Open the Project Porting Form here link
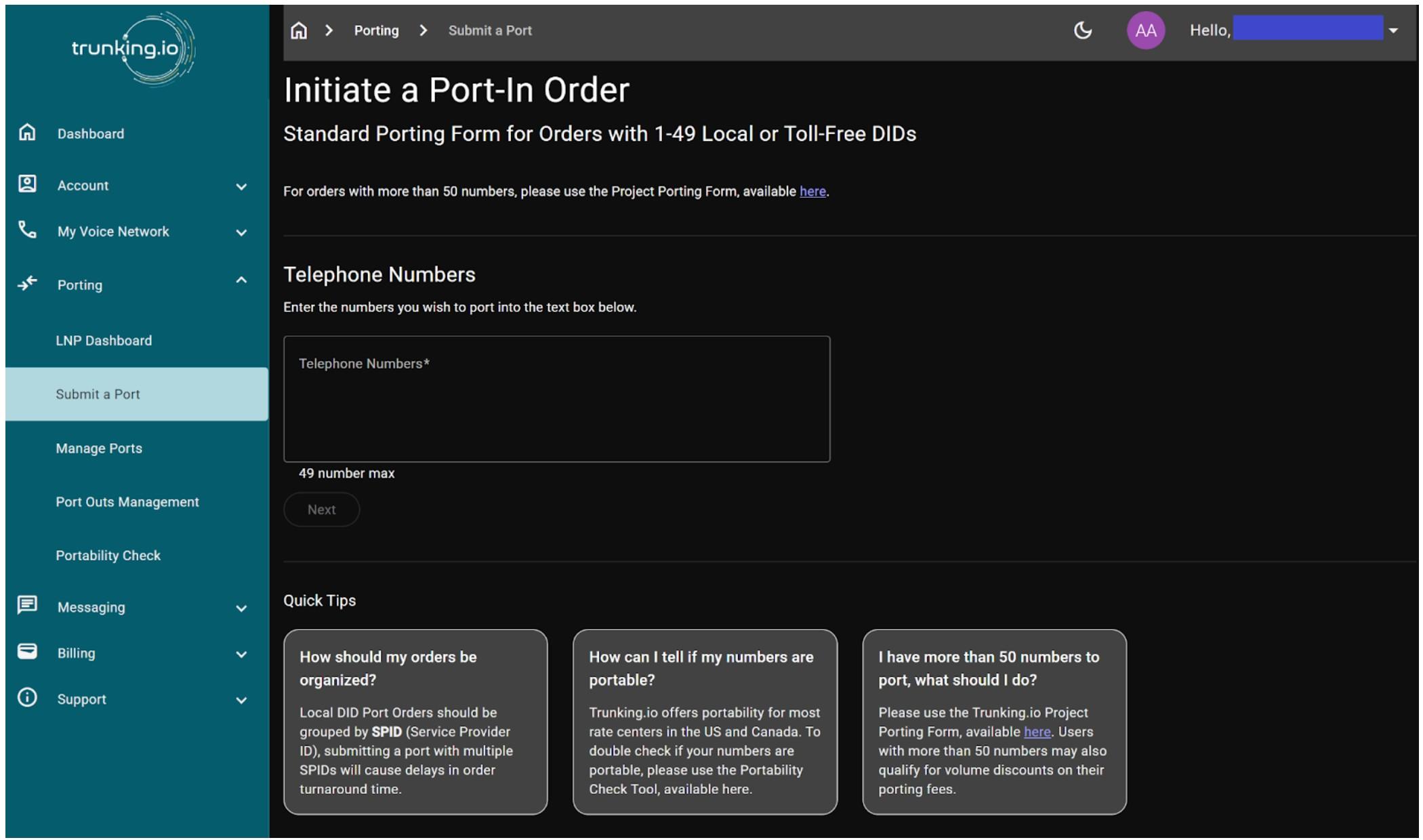This screenshot has width=1423, height=840. tap(812, 192)
